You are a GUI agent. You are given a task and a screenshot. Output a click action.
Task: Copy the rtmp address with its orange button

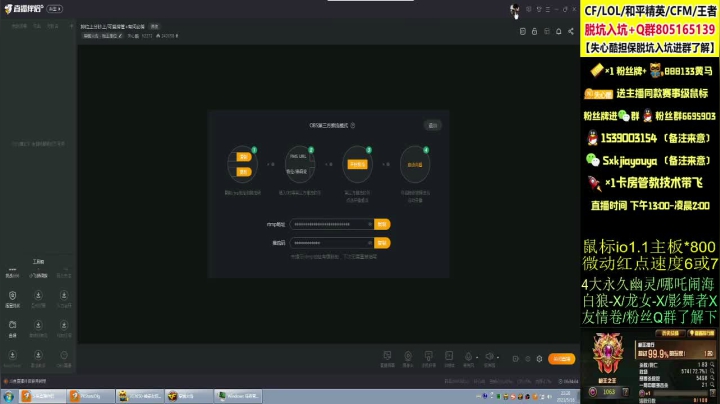tap(382, 224)
